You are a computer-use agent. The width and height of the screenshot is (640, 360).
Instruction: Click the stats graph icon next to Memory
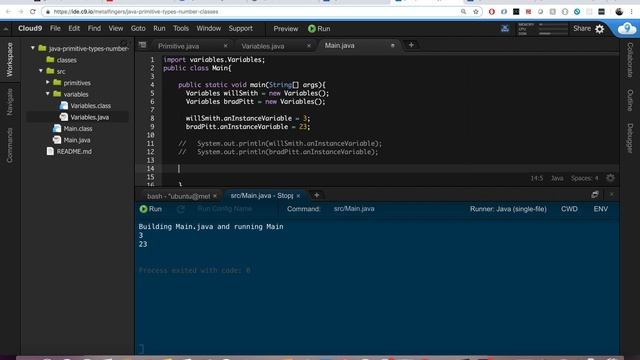click(x=505, y=29)
